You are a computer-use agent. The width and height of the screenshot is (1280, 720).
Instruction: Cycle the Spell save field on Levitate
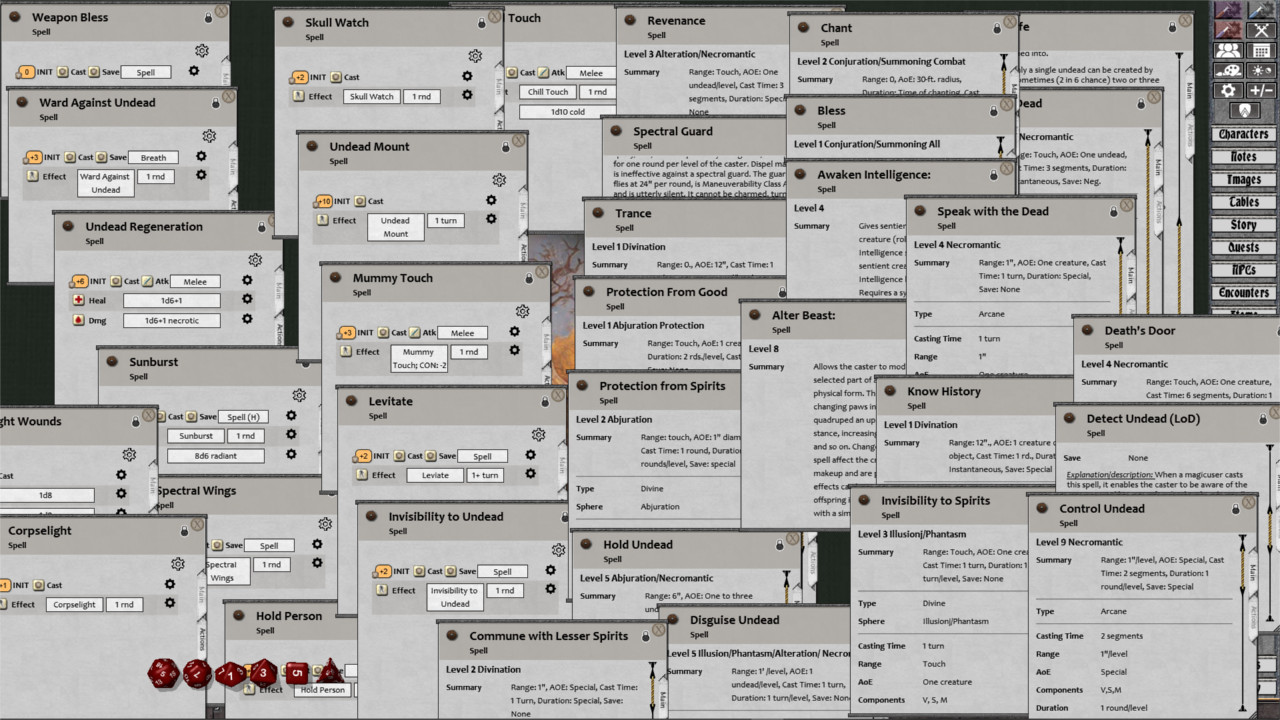coord(483,455)
